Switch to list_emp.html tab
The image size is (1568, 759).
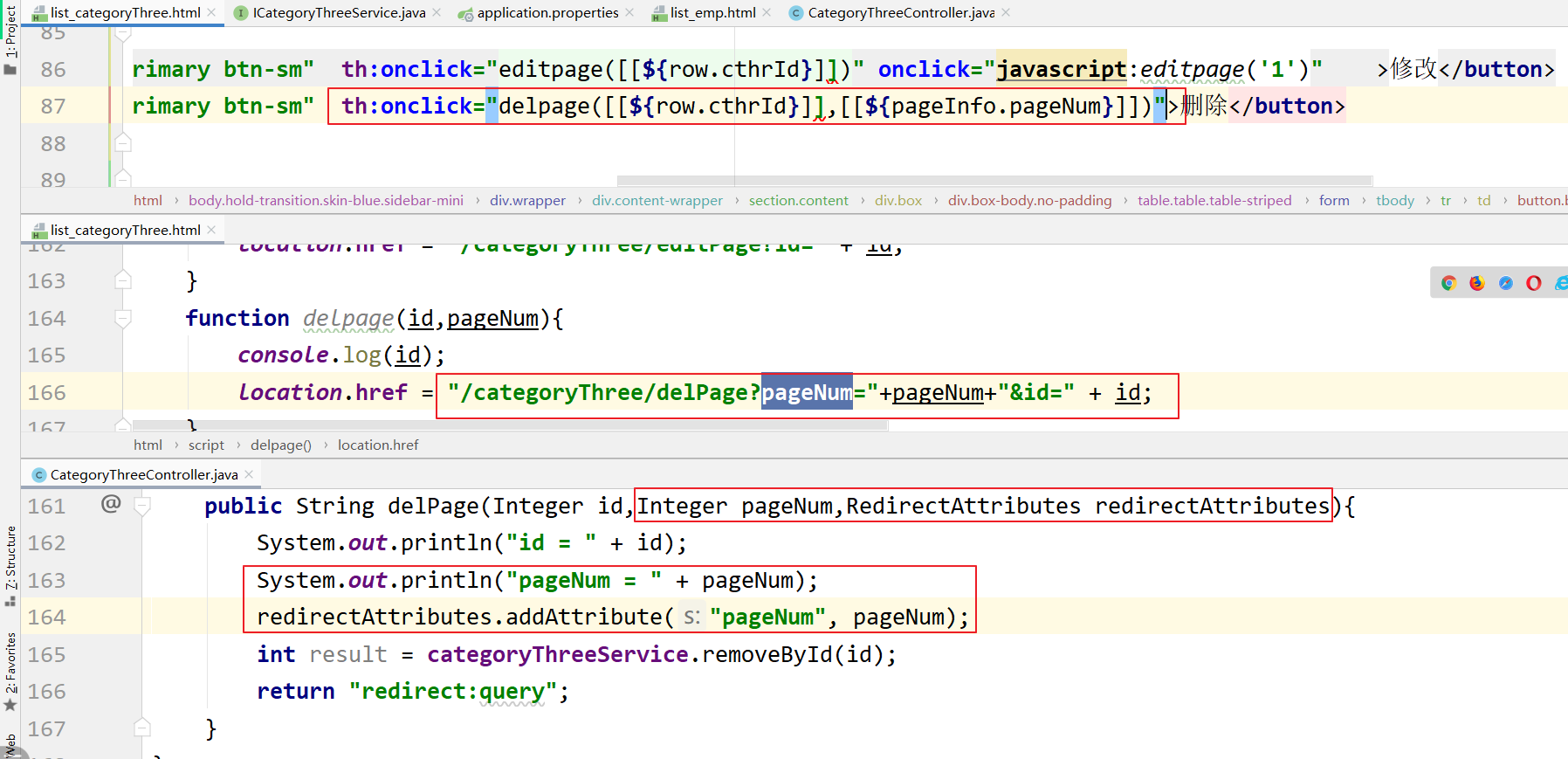coord(712,12)
